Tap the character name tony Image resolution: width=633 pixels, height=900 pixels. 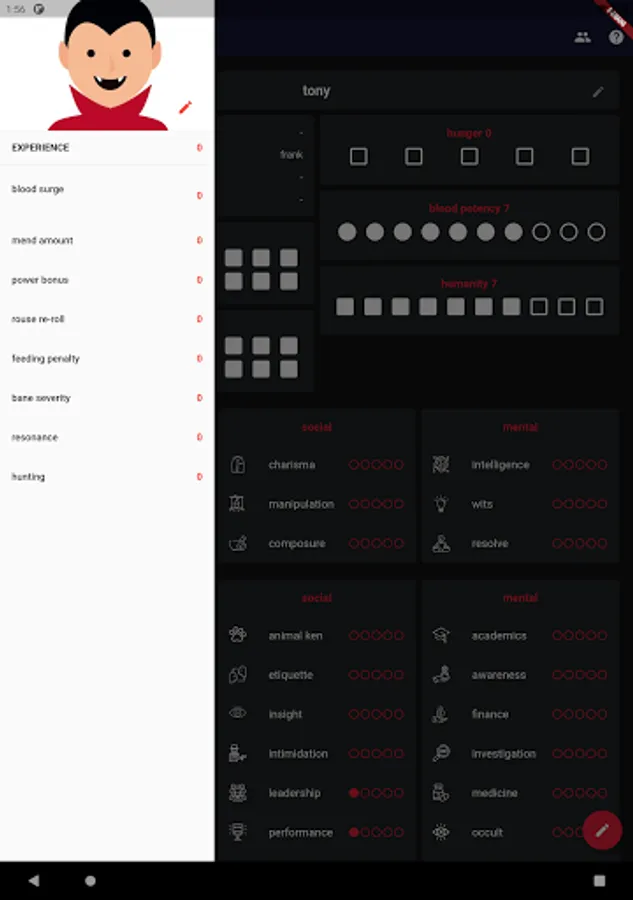click(x=316, y=91)
